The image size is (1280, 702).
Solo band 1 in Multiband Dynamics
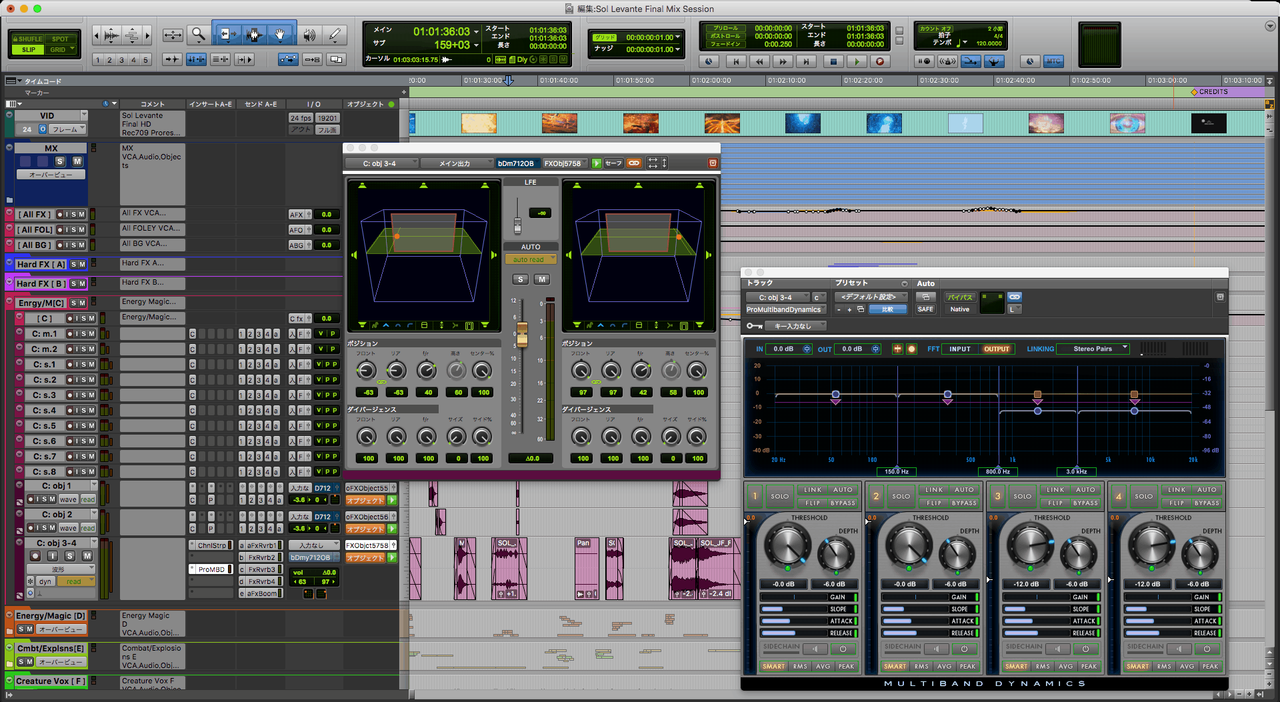pyautogui.click(x=780, y=496)
